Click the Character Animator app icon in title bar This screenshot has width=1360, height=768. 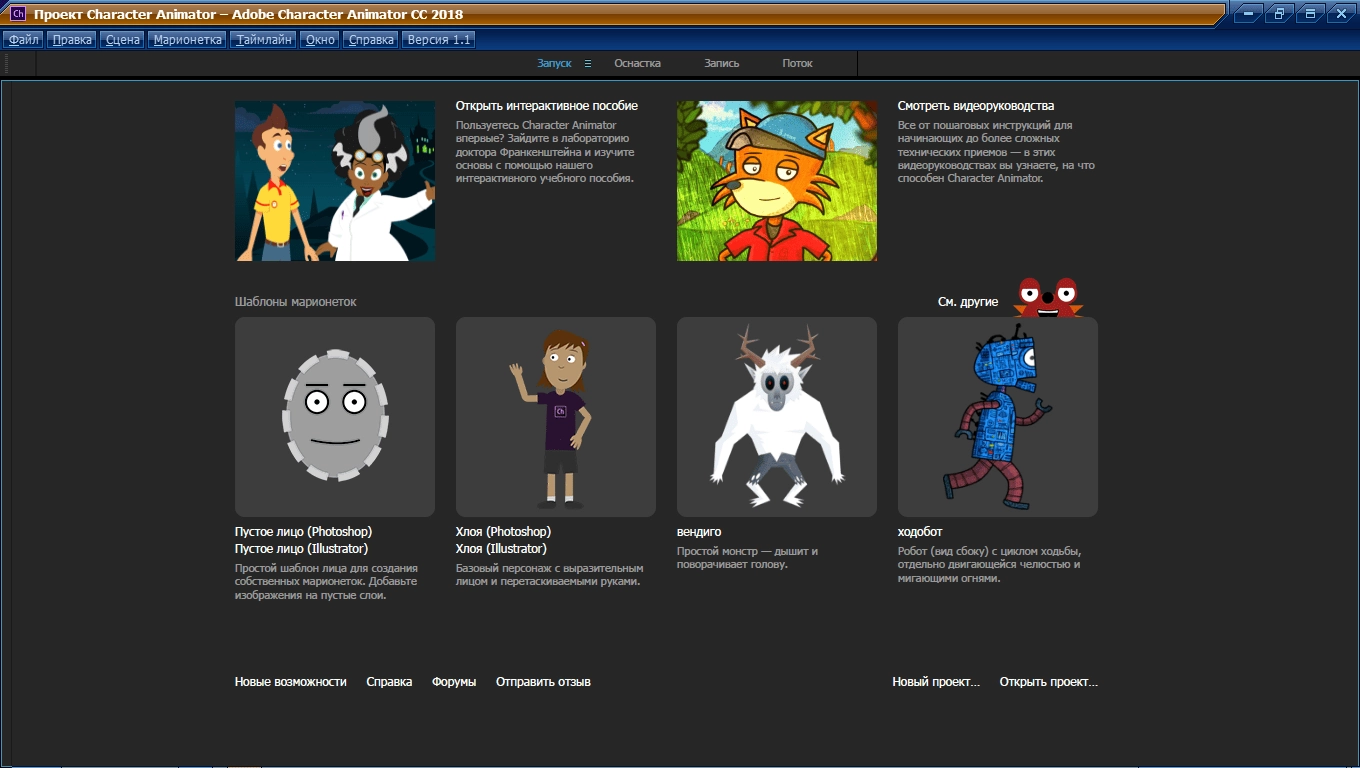pos(18,14)
